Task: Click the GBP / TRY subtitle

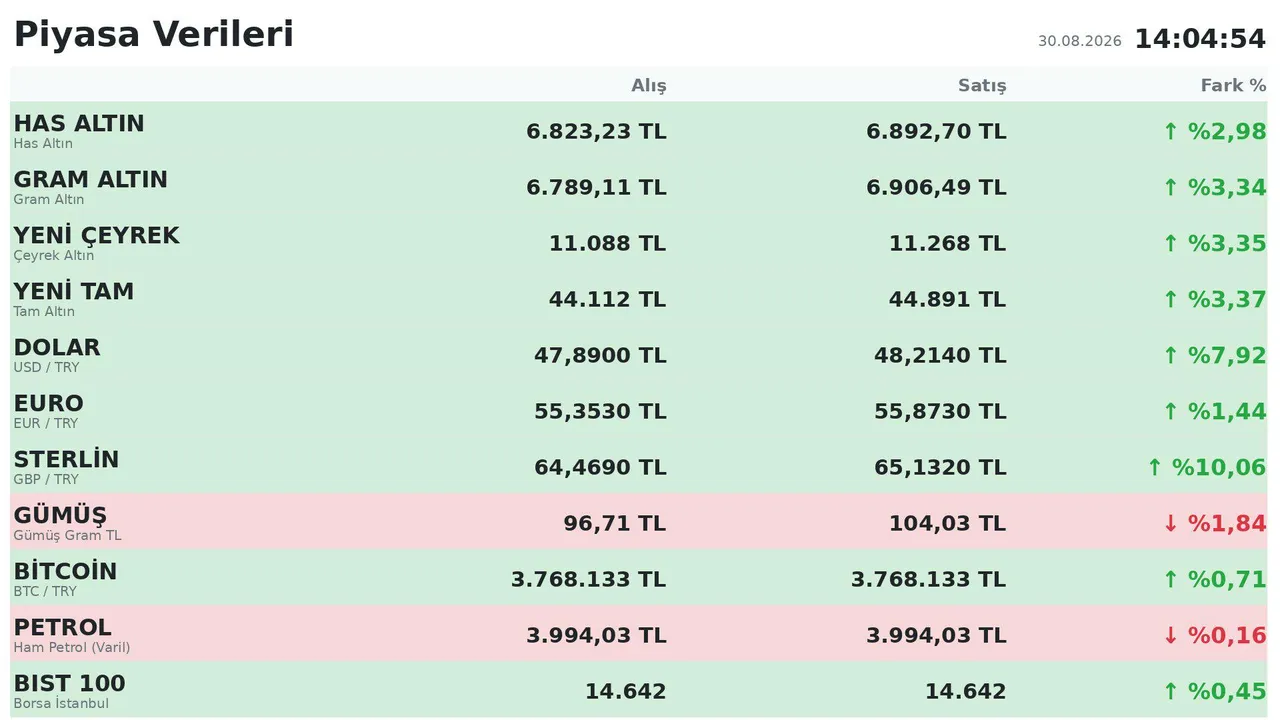Action: coord(46,479)
